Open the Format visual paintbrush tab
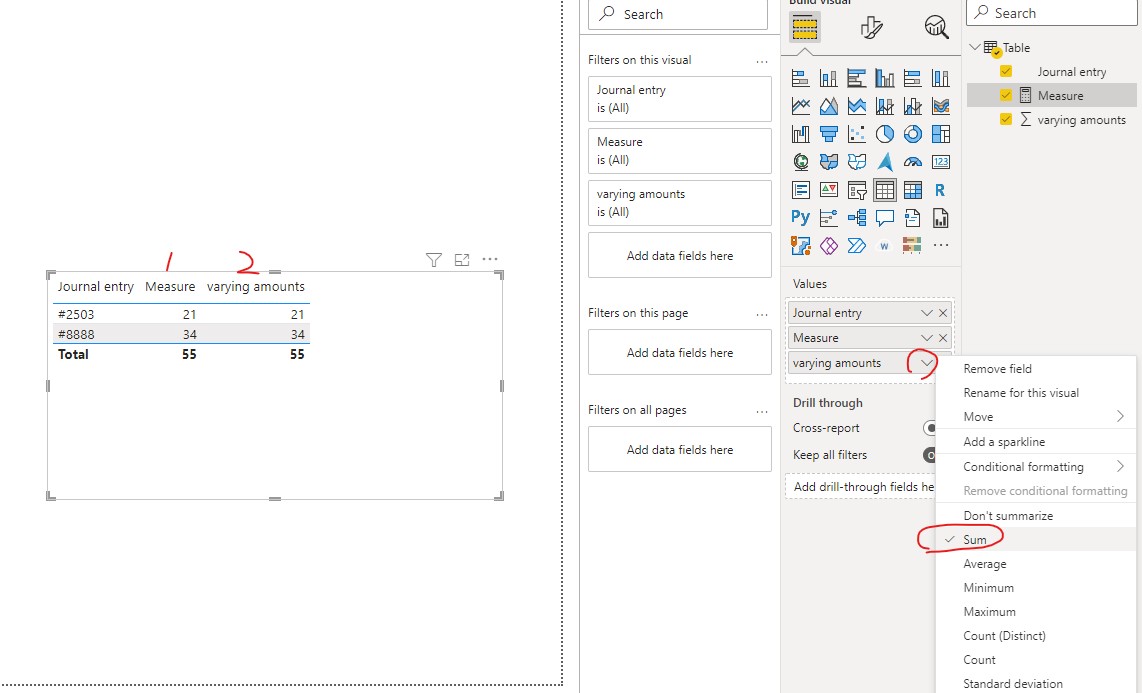 click(x=871, y=28)
